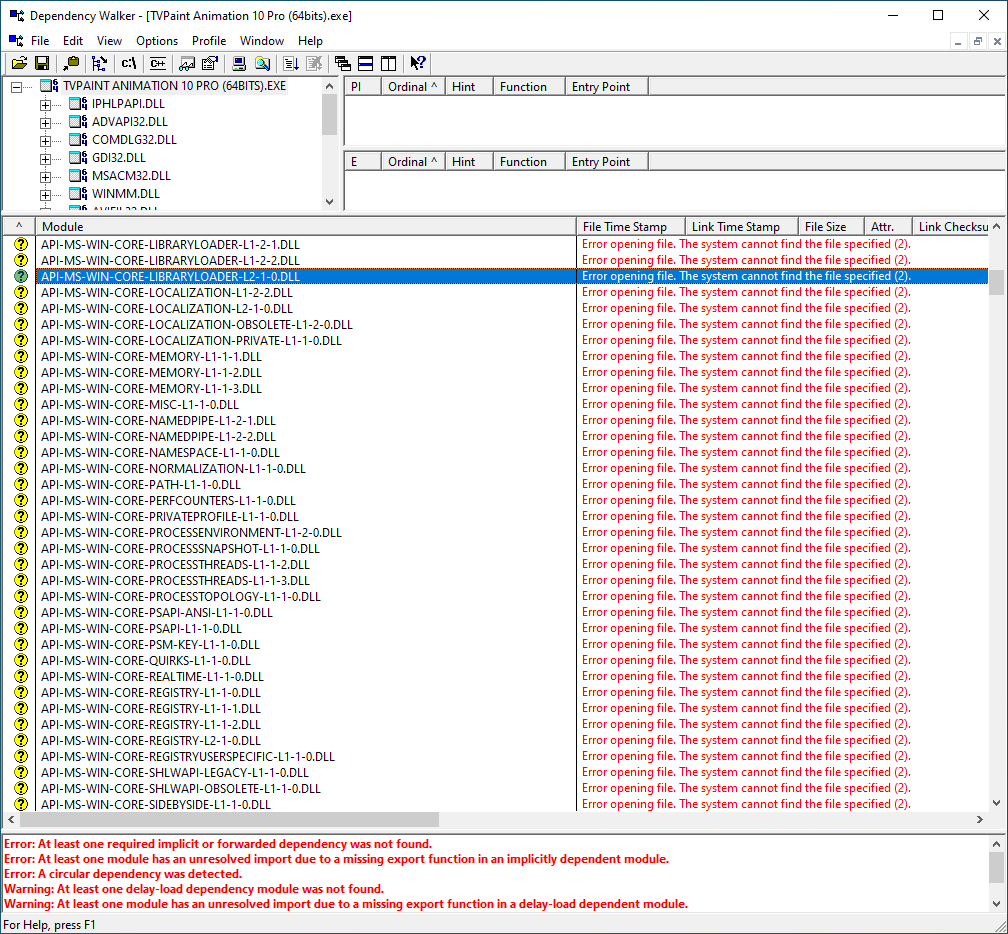The width and height of the screenshot is (1008, 934).
Task: Click the Copy toolbar icon
Action: (x=71, y=63)
